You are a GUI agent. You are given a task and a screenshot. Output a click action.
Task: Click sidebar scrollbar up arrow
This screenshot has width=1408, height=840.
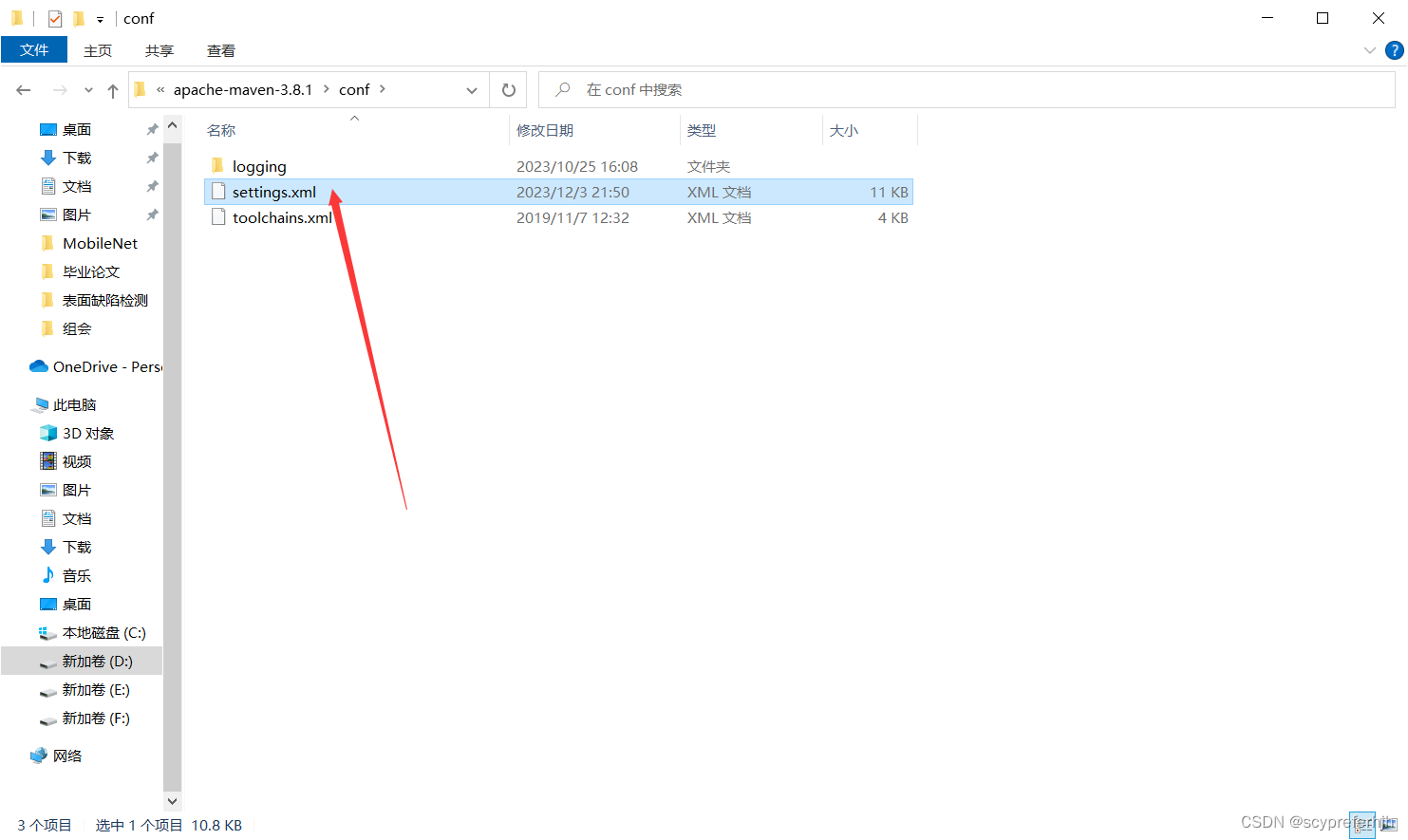pos(172,125)
